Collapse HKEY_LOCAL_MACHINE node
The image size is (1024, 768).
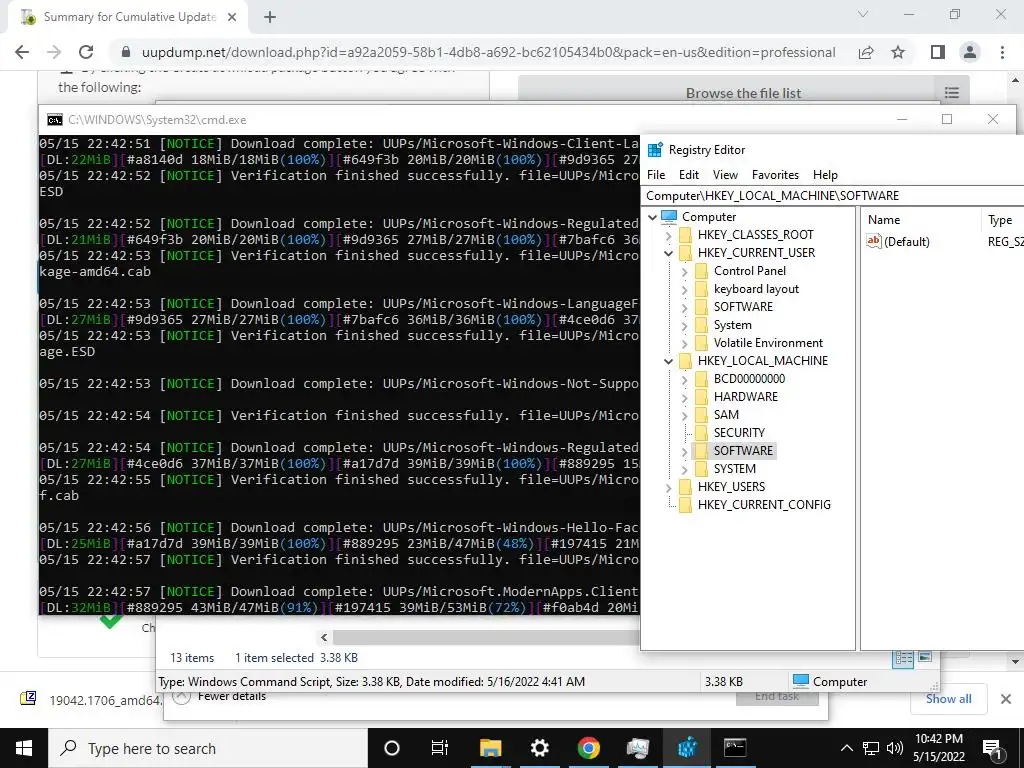pos(668,361)
